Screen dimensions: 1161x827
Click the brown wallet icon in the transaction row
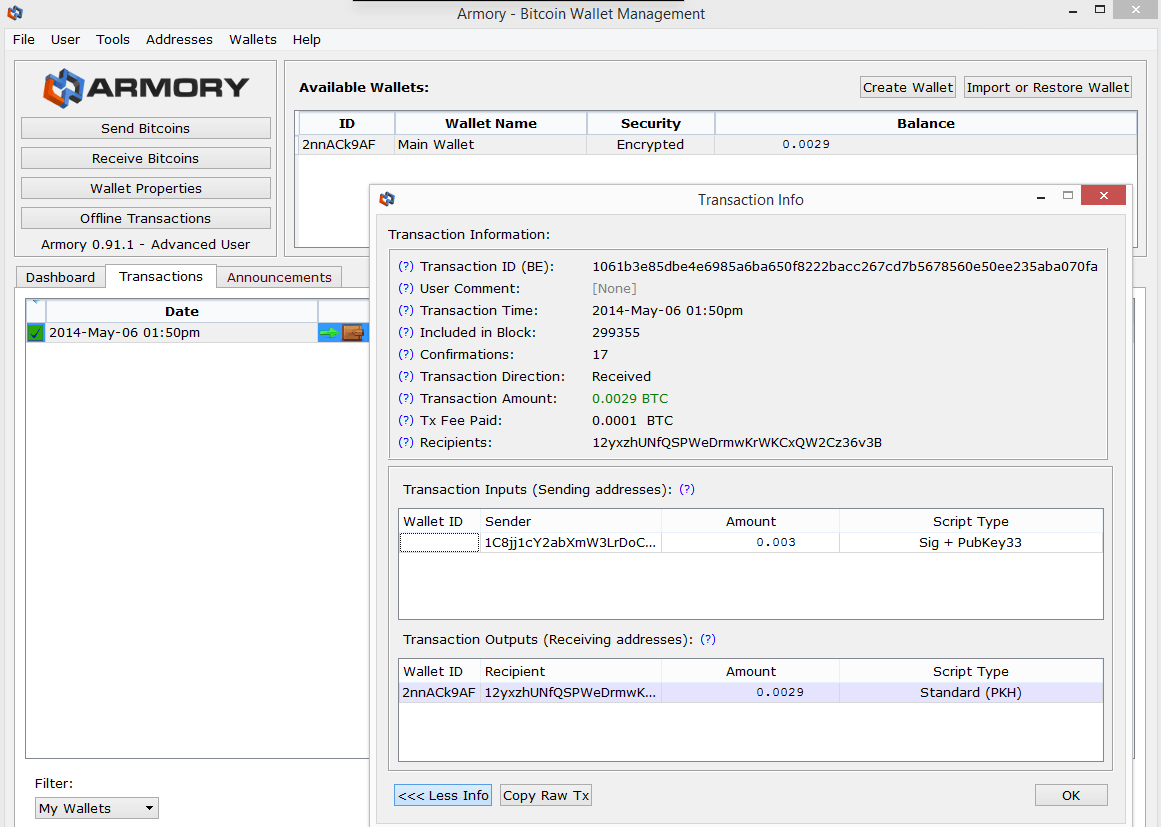pos(353,332)
